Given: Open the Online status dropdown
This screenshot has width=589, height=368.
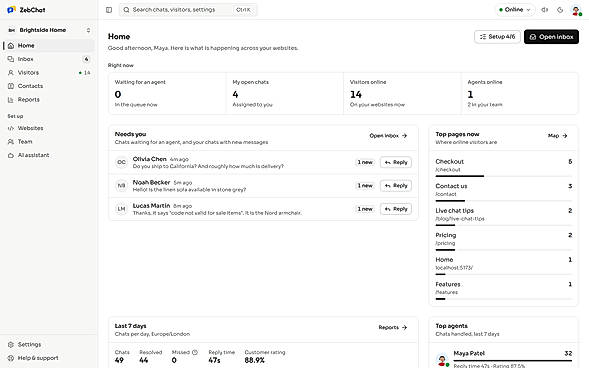Looking at the screenshot, I should [514, 10].
